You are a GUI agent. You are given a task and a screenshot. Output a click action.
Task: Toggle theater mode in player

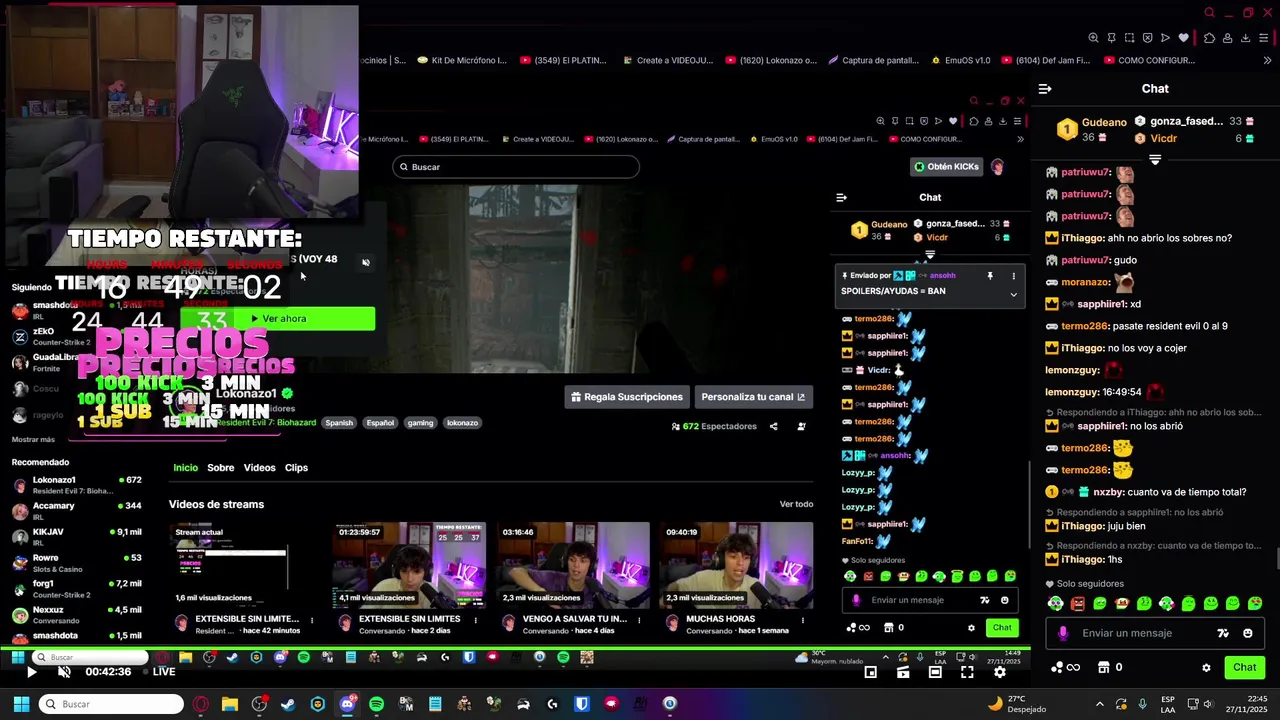tap(935, 672)
